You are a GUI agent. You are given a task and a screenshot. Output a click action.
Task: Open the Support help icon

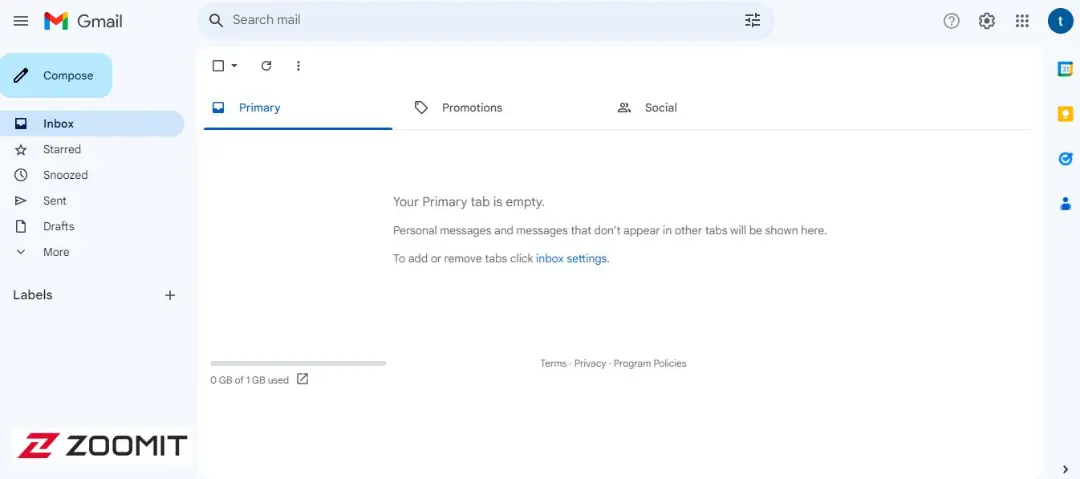click(x=951, y=21)
